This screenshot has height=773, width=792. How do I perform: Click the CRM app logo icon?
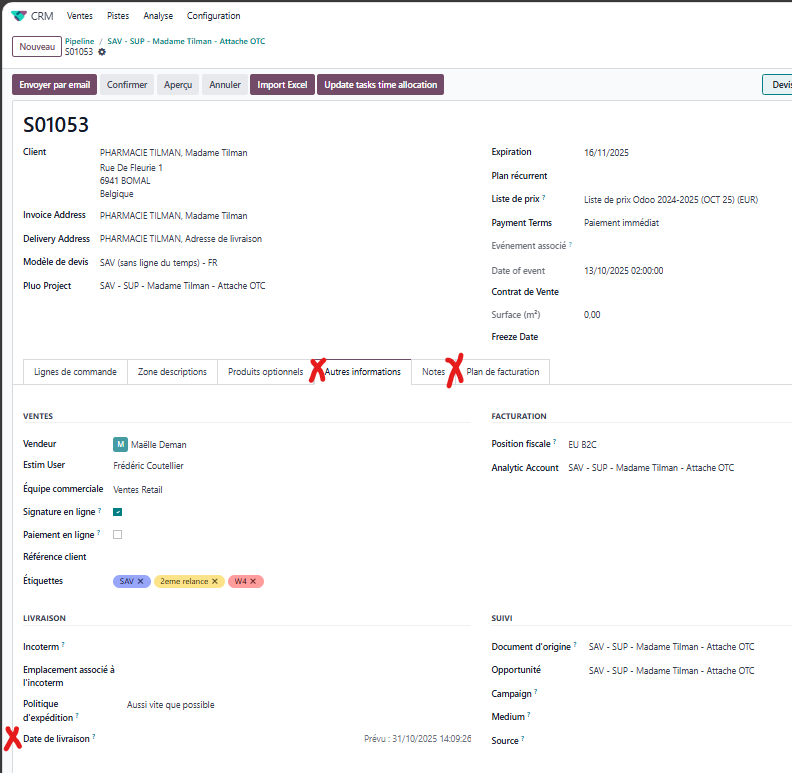tap(19, 16)
